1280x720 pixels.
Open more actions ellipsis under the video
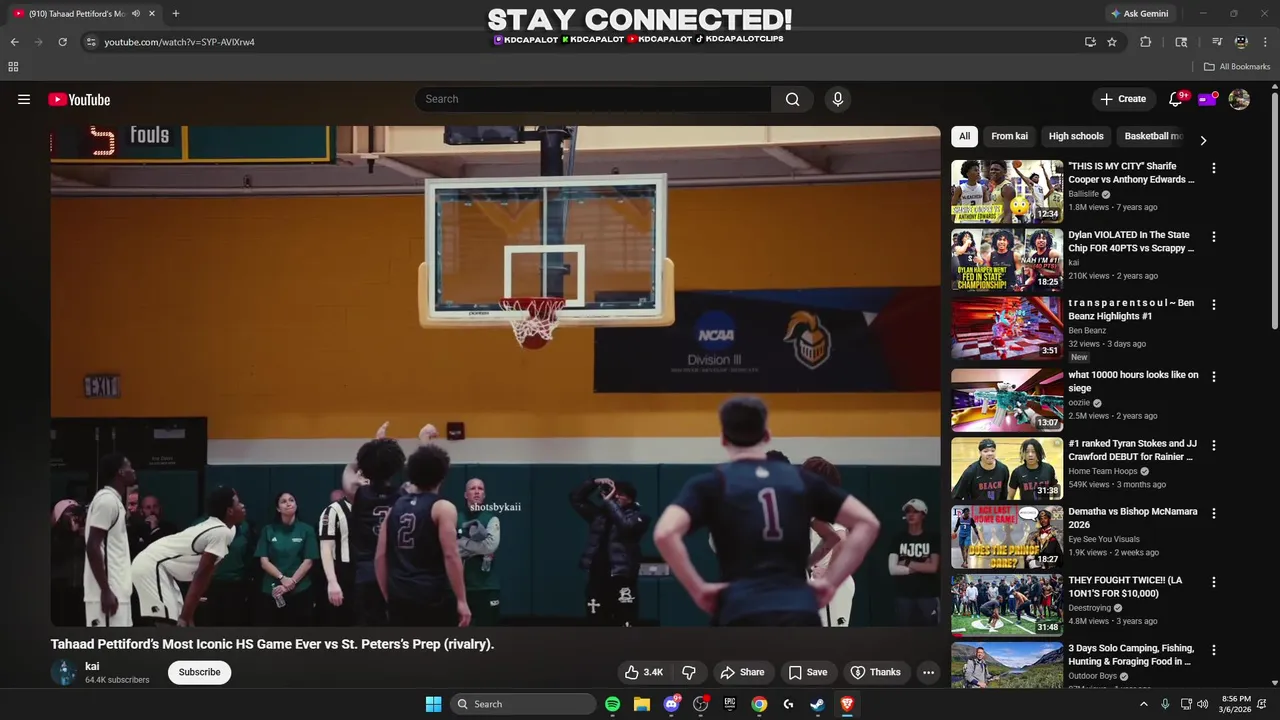(x=928, y=672)
